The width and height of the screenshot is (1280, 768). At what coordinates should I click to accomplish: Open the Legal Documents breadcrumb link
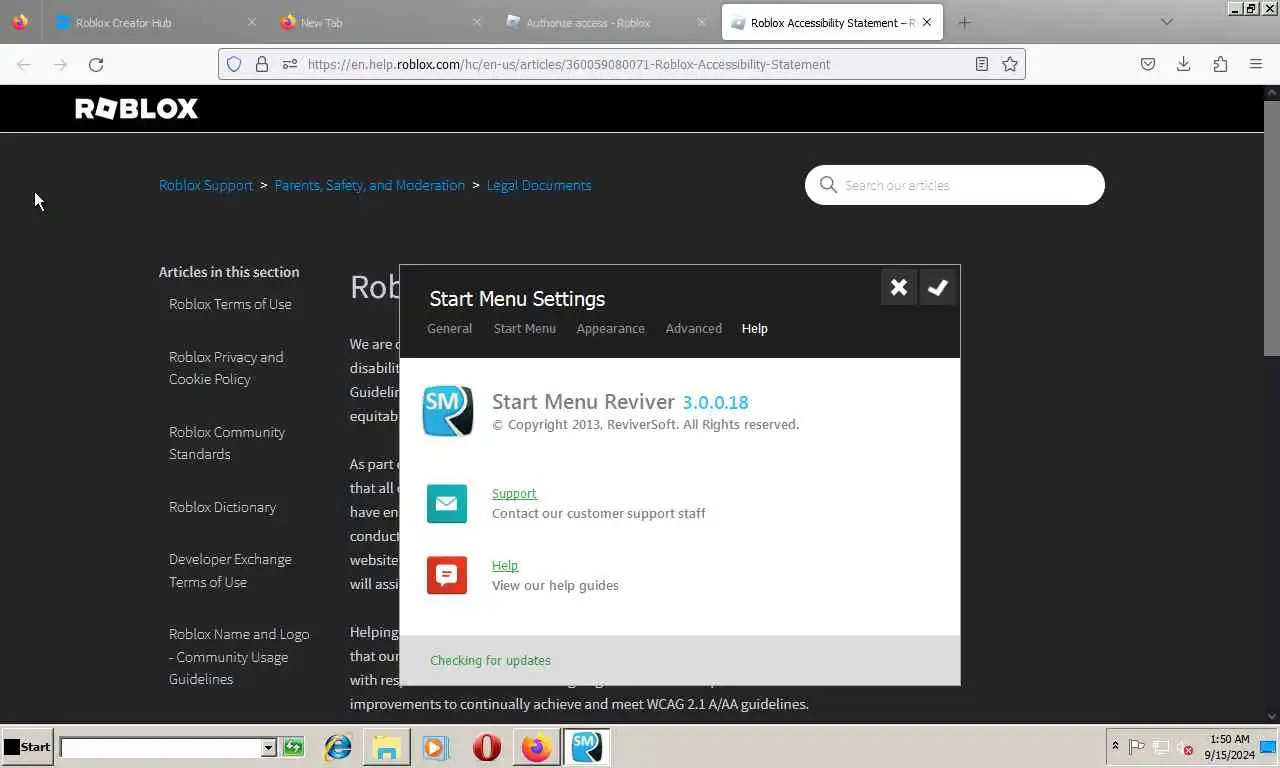[539, 185]
